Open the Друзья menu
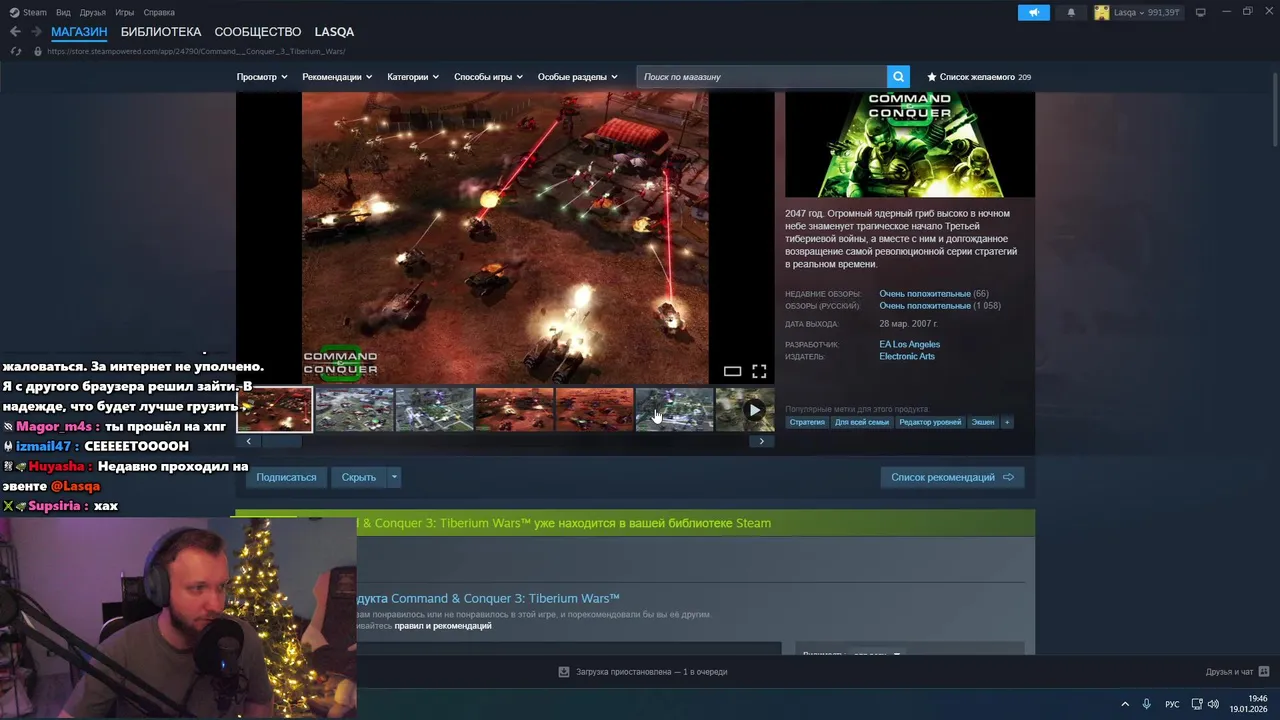The height and width of the screenshot is (720, 1280). click(x=93, y=12)
